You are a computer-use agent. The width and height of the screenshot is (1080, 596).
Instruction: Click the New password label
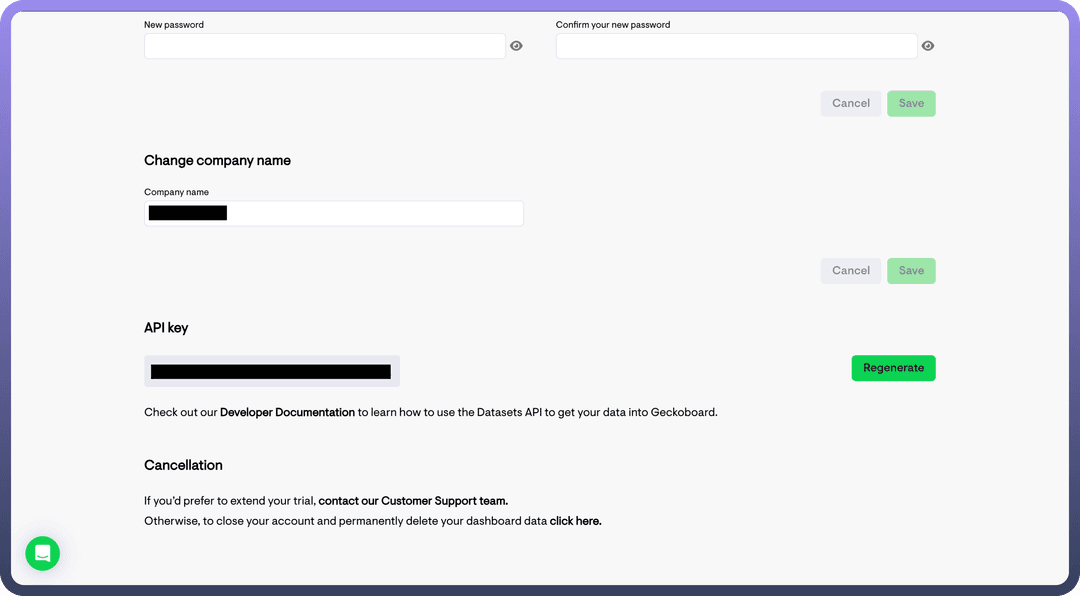point(174,25)
